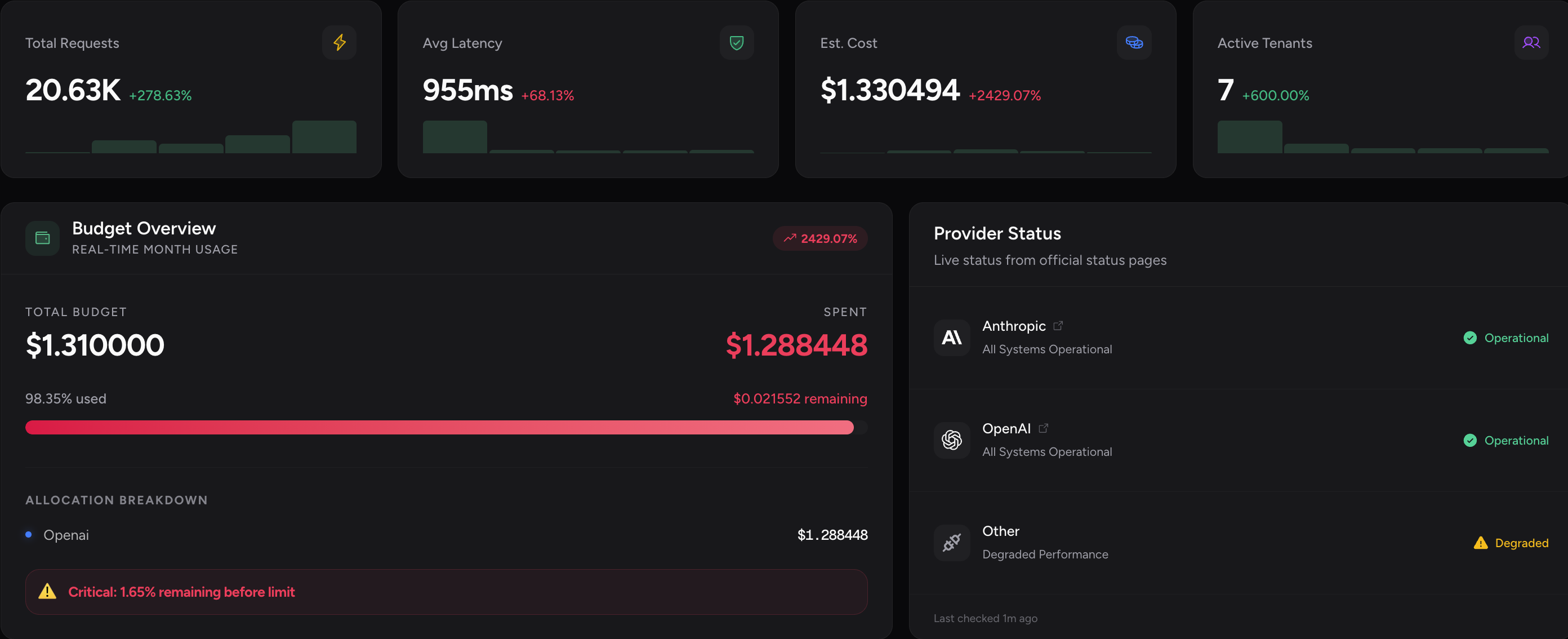Click the lightning bolt Total Requests icon
Screen dimensions: 1568x639
(x=339, y=43)
